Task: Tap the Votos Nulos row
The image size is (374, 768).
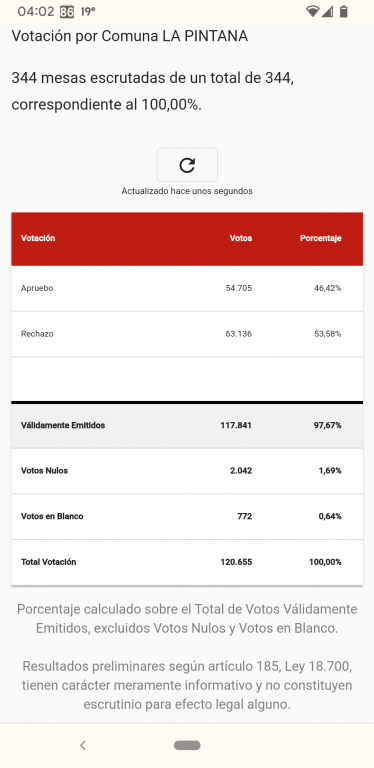Action: (x=187, y=471)
